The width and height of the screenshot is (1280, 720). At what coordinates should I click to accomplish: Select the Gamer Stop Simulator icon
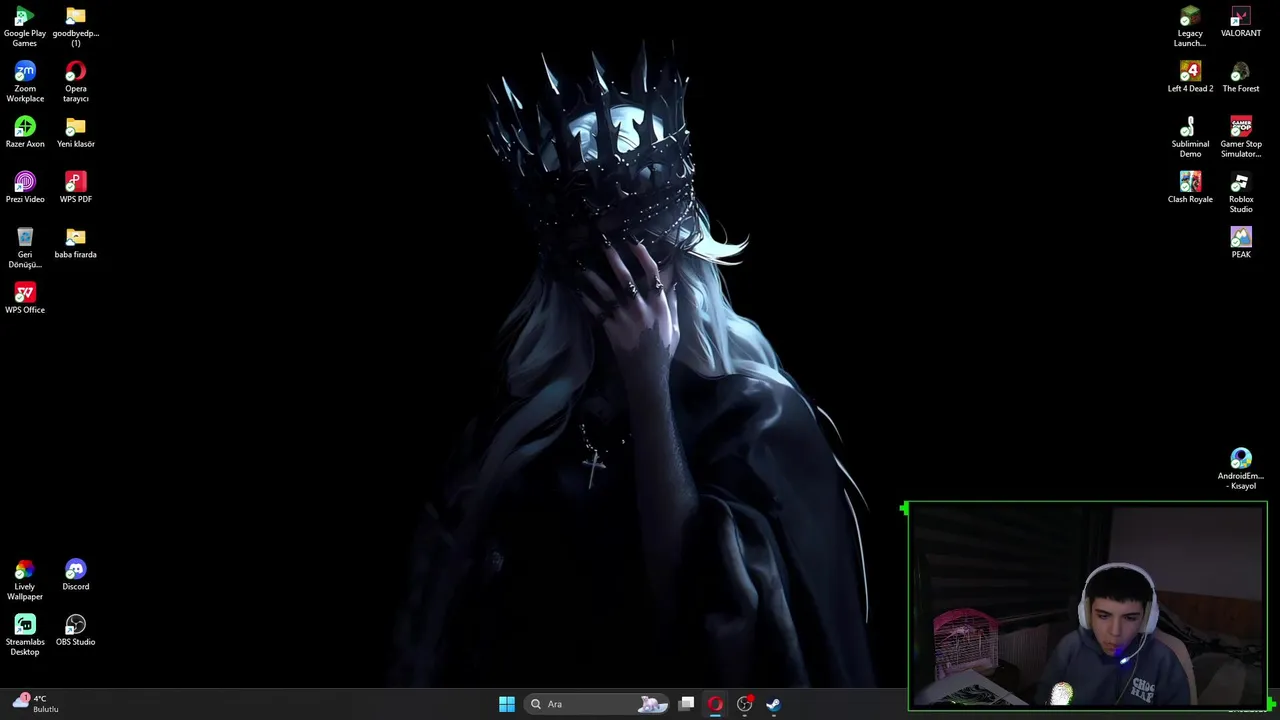1241,137
